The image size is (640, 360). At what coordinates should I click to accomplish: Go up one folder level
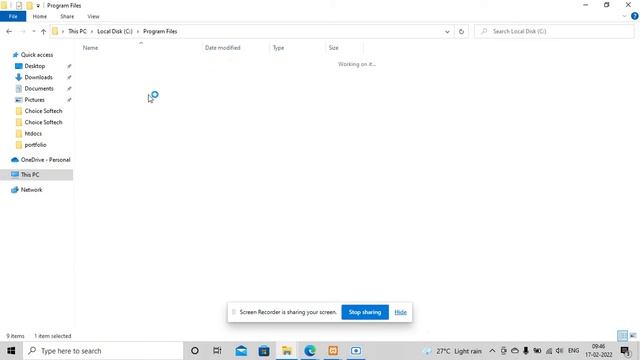tap(43, 31)
